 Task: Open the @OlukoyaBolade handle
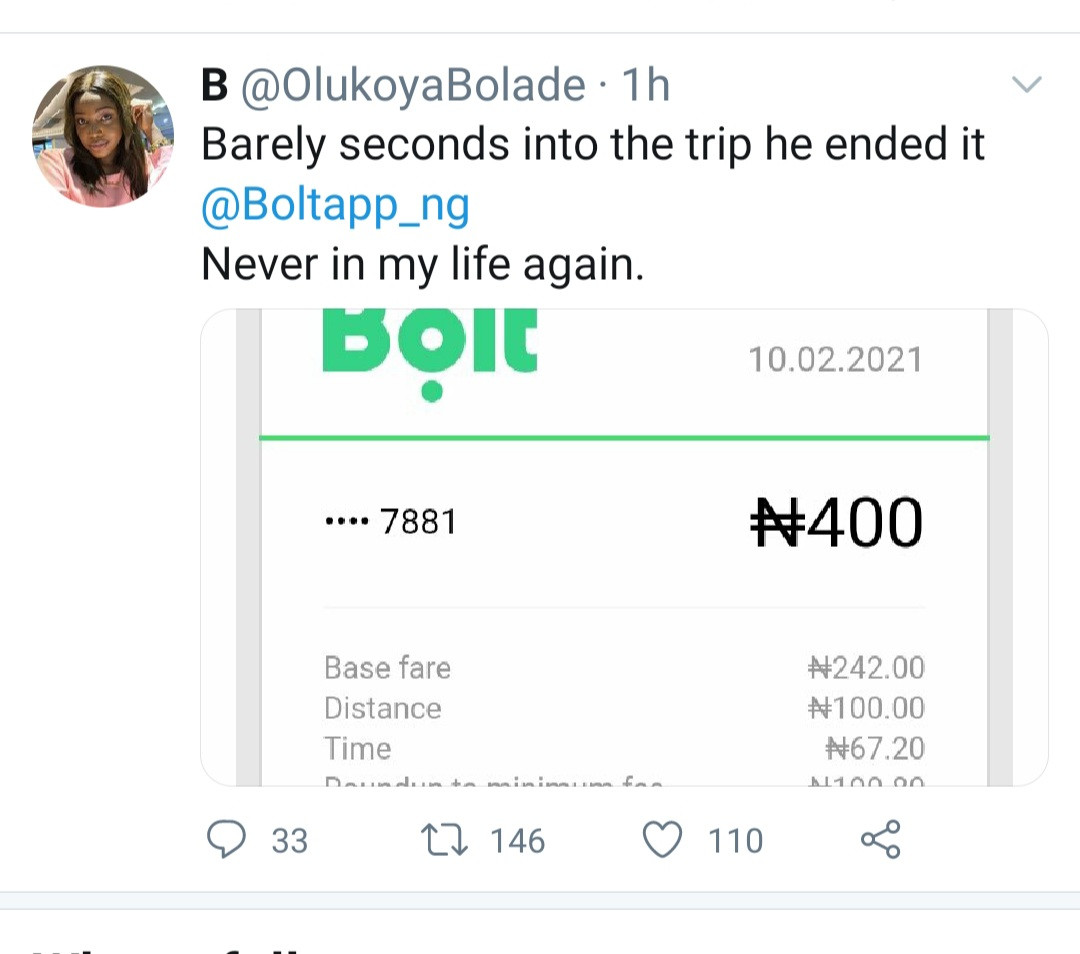(413, 86)
